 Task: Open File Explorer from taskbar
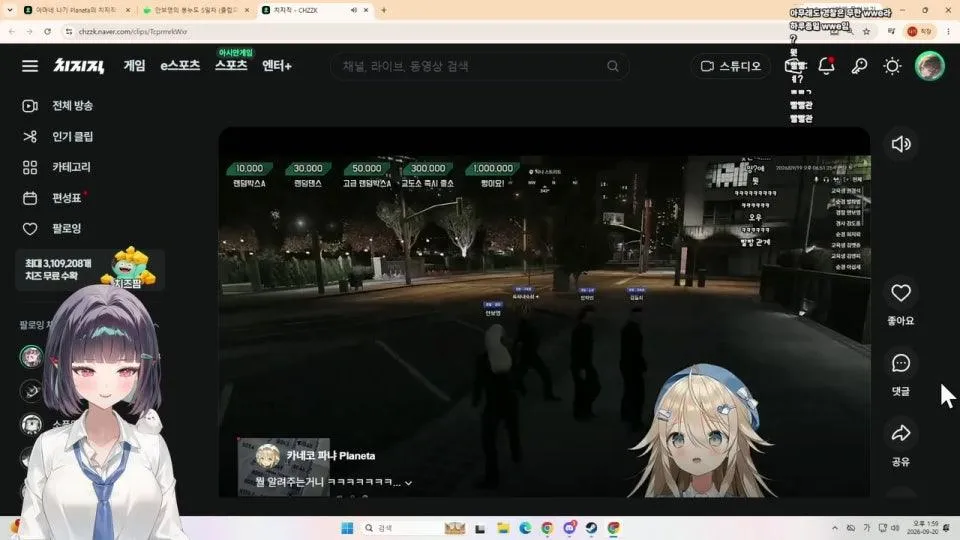[x=503, y=528]
